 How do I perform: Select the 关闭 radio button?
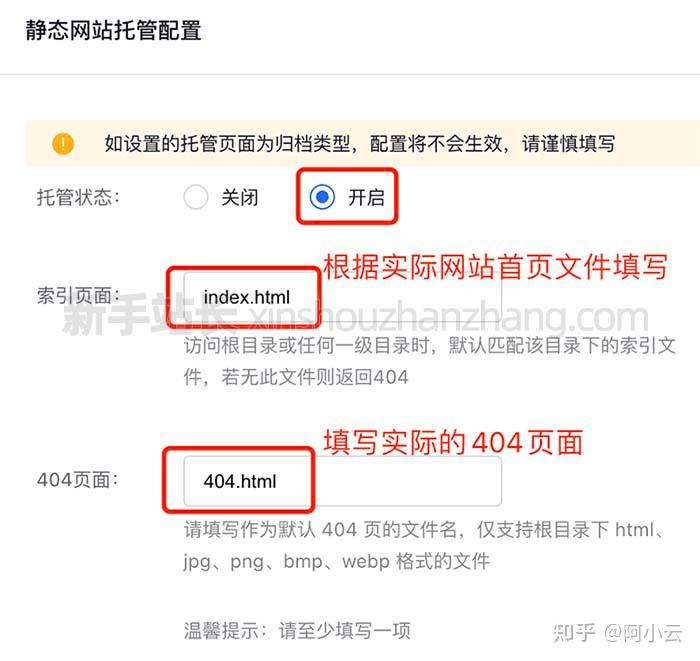[x=196, y=197]
